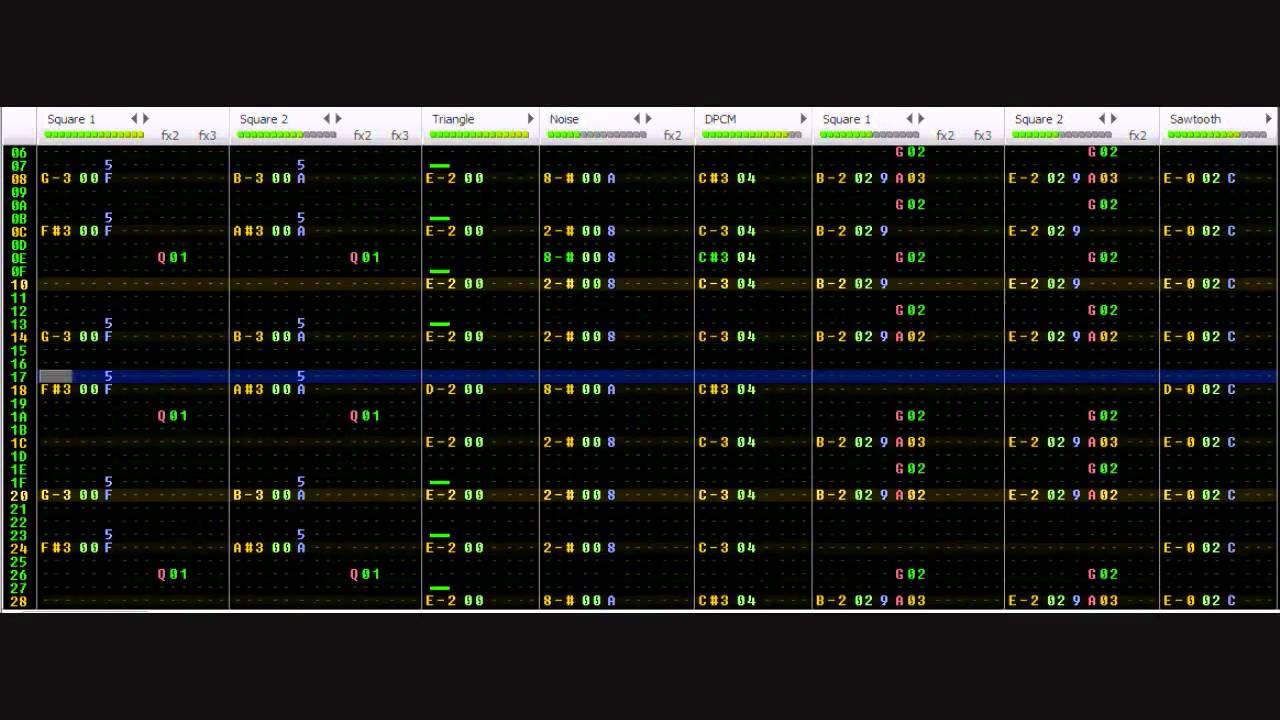Select volume C on row 08 of Sawtooth channel

point(1232,178)
